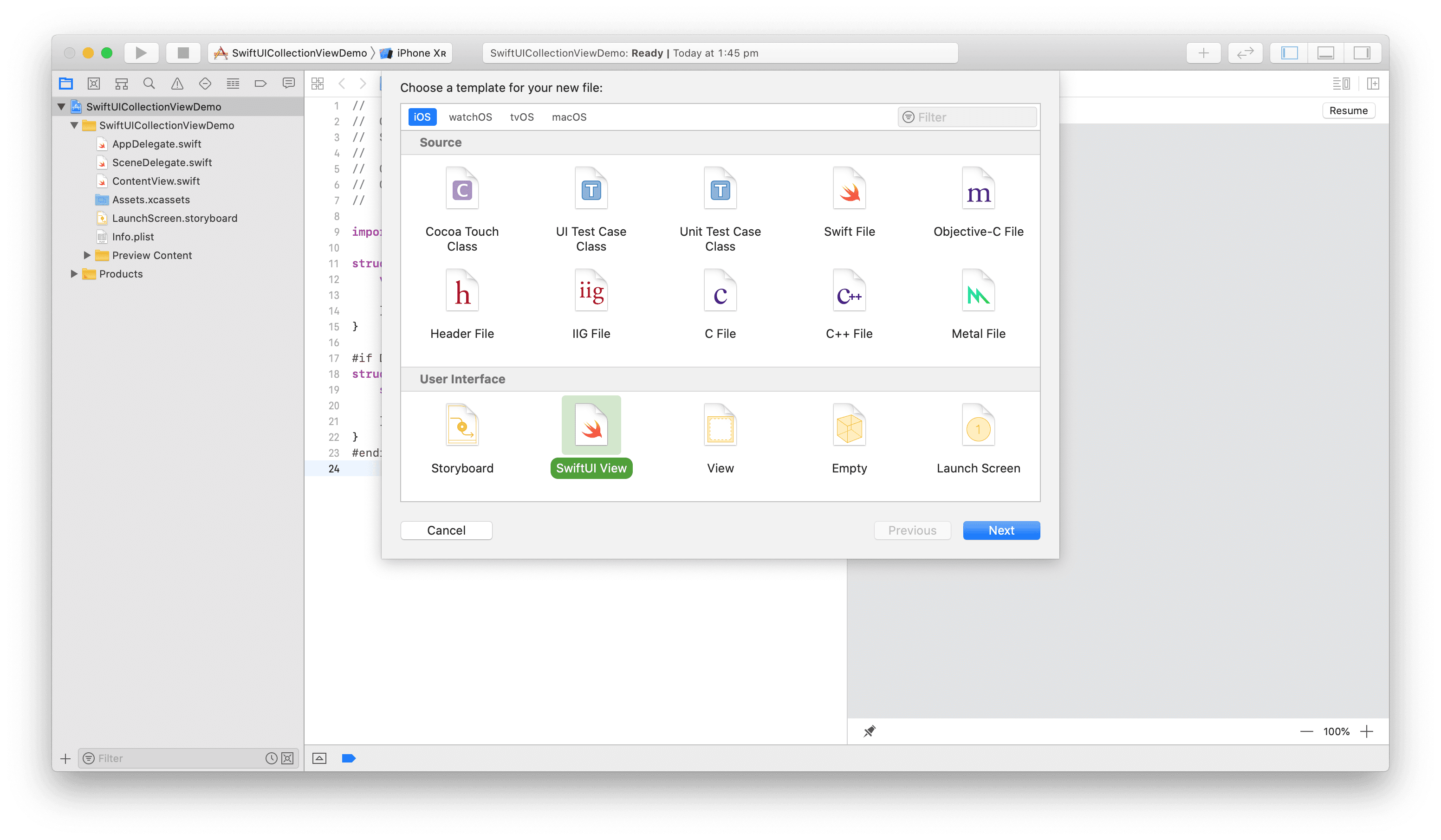Image resolution: width=1441 pixels, height=840 pixels.
Task: Expand the Preview Content folder
Action: [87, 255]
